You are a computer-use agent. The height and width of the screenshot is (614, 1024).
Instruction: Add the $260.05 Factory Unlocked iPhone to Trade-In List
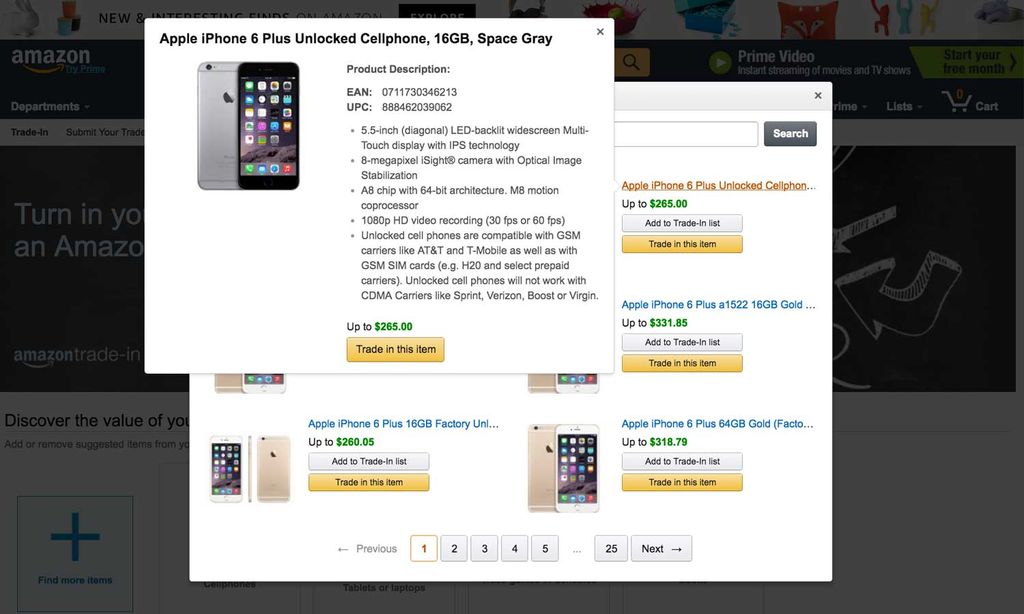368,461
